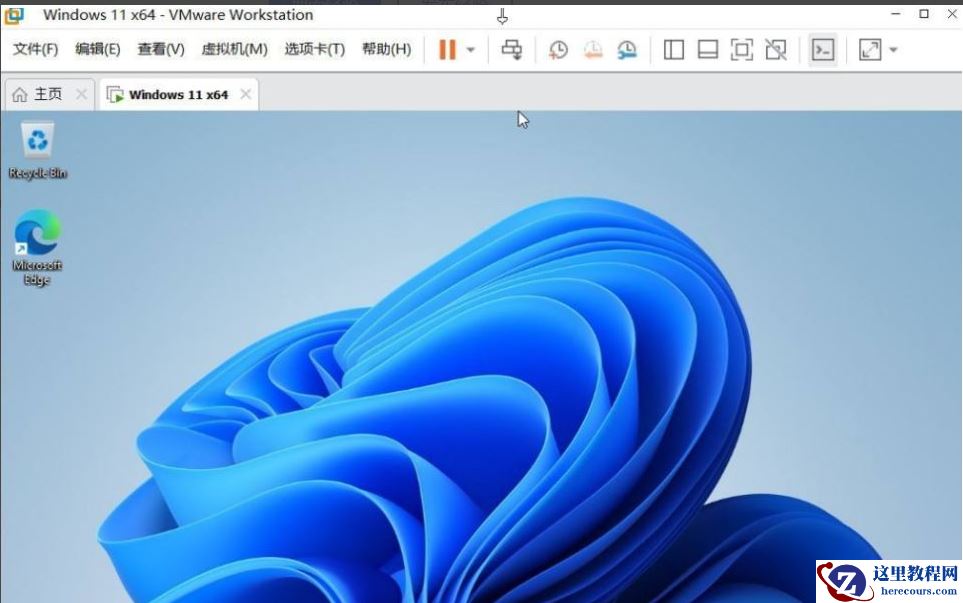Enter full screen mode
The height and width of the screenshot is (603, 963).
point(741,49)
